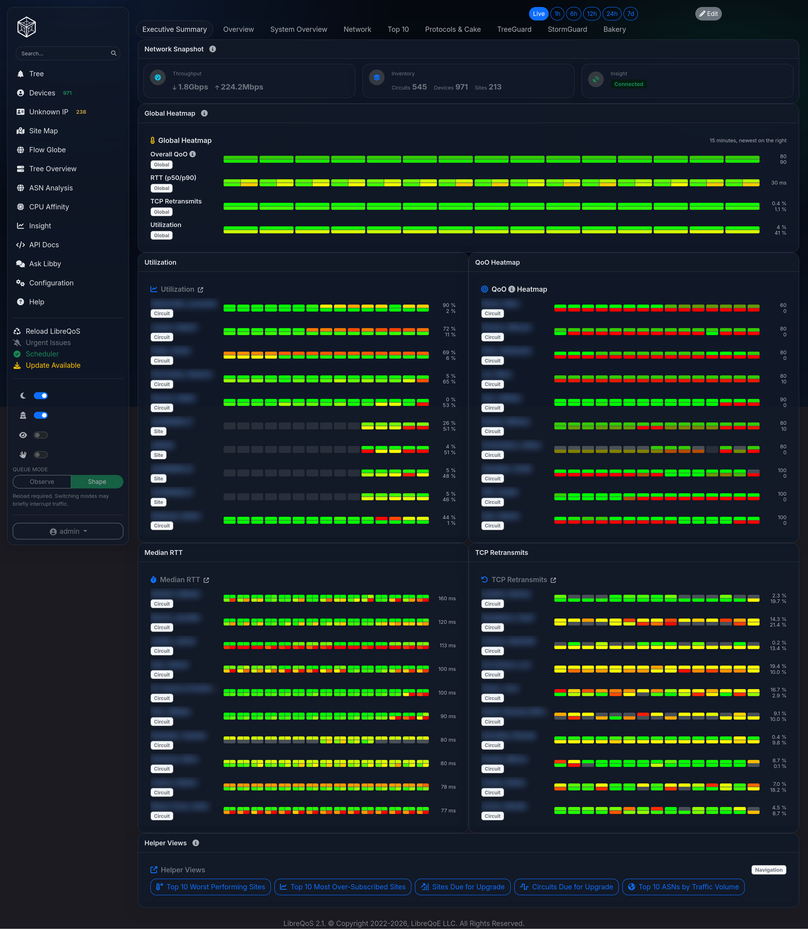Toggle the dark mode moon switch
This screenshot has height=929, width=808.
click(x=40, y=396)
